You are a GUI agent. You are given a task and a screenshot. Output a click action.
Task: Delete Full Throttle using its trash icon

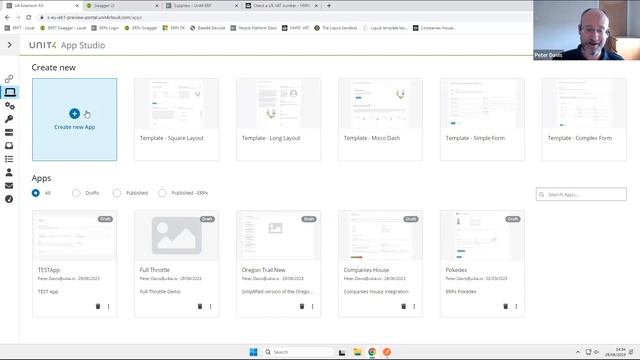[200, 306]
